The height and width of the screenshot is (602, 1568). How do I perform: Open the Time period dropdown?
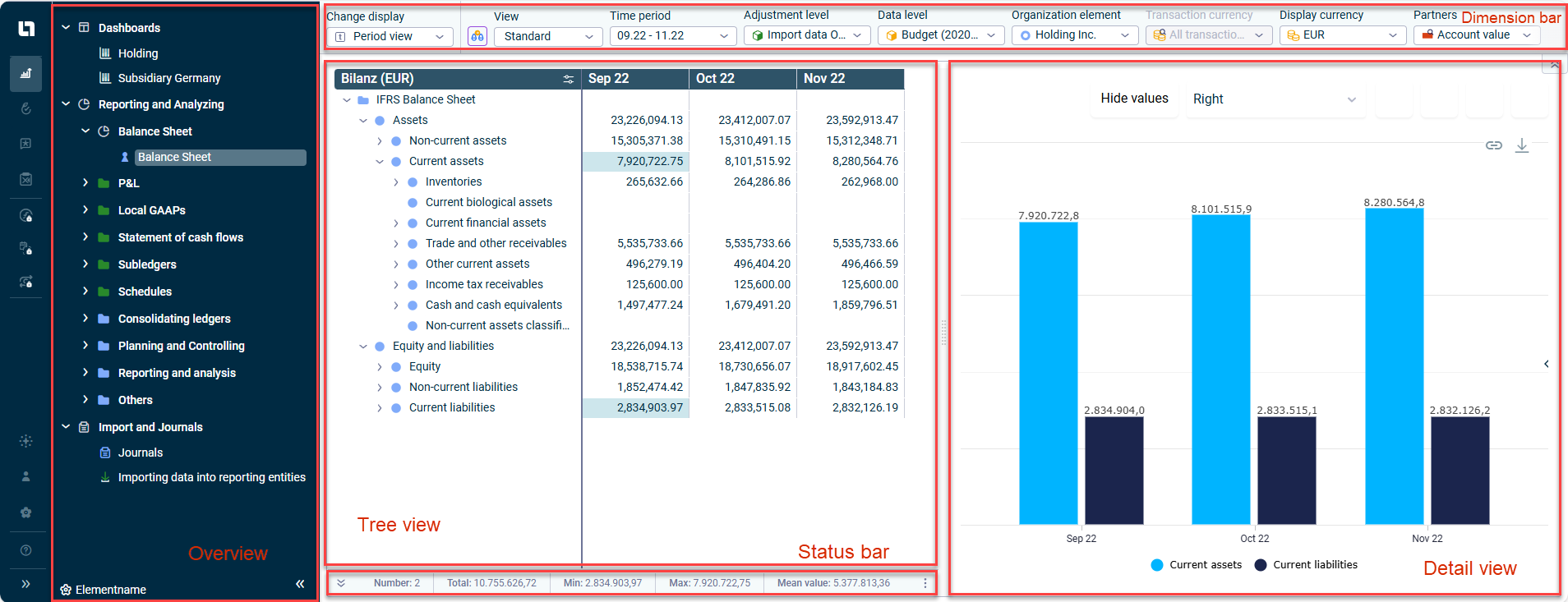pyautogui.click(x=673, y=36)
